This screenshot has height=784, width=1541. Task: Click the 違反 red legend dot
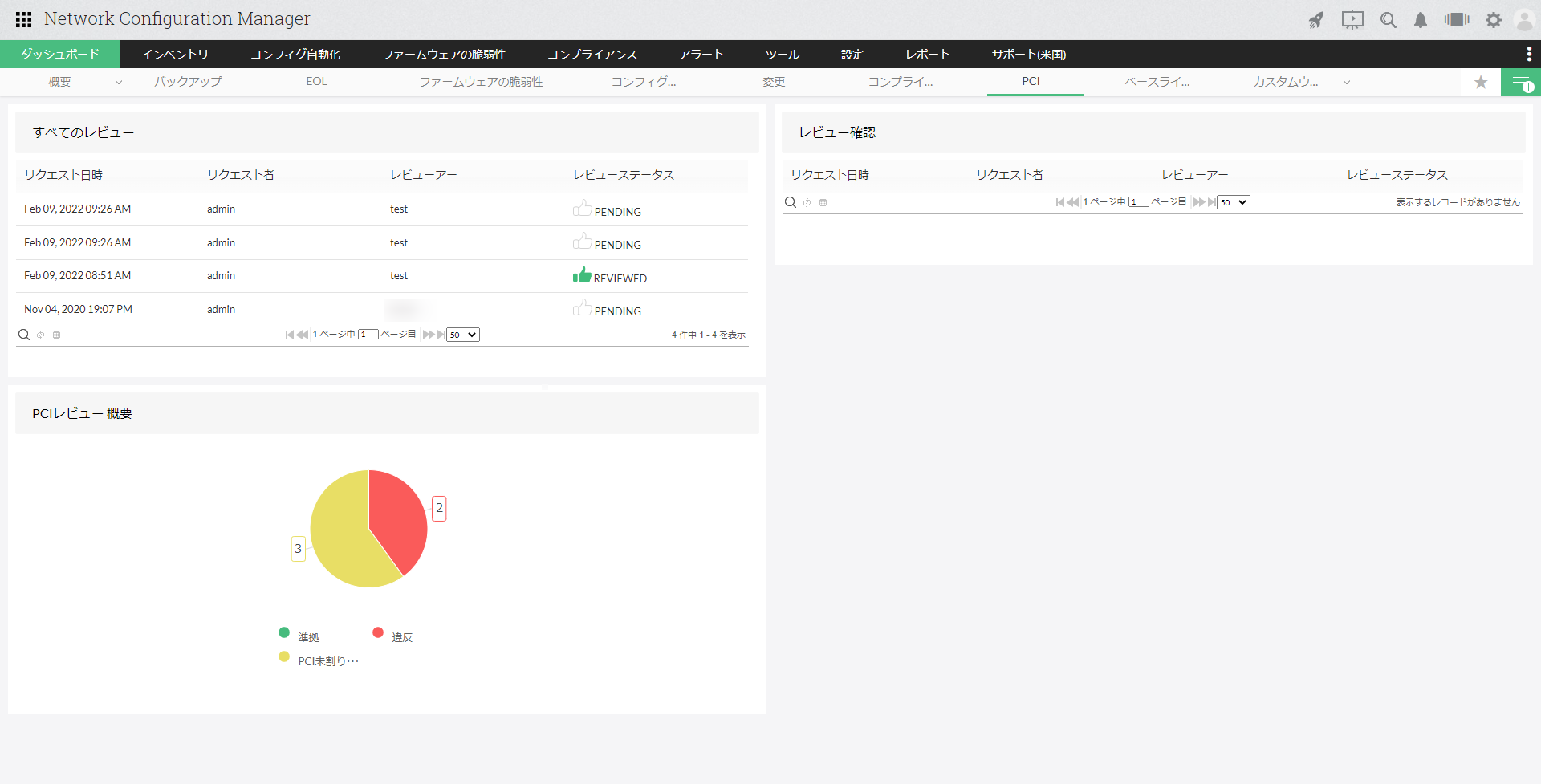pos(378,632)
